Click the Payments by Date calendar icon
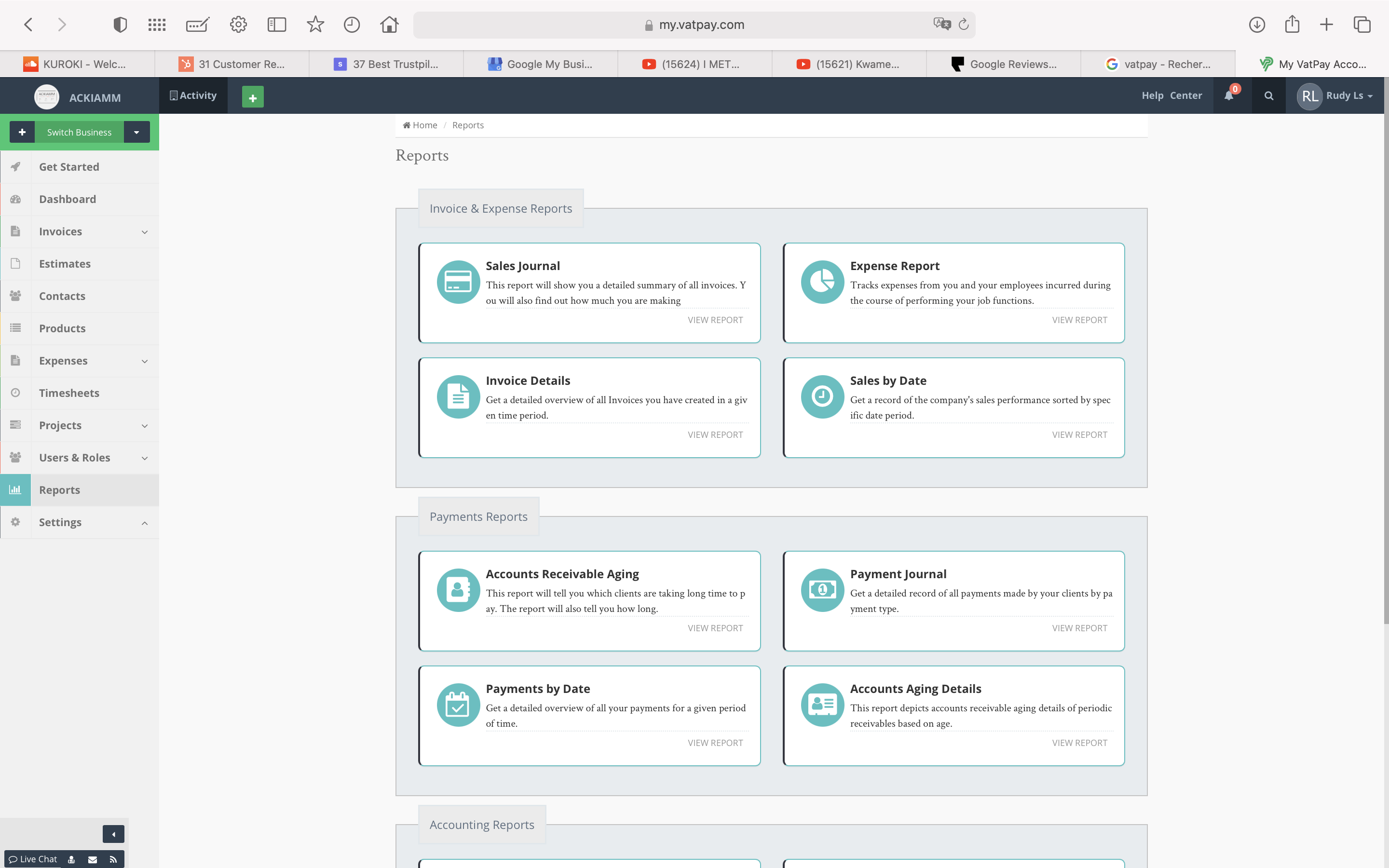Viewport: 1389px width, 868px height. [458, 705]
